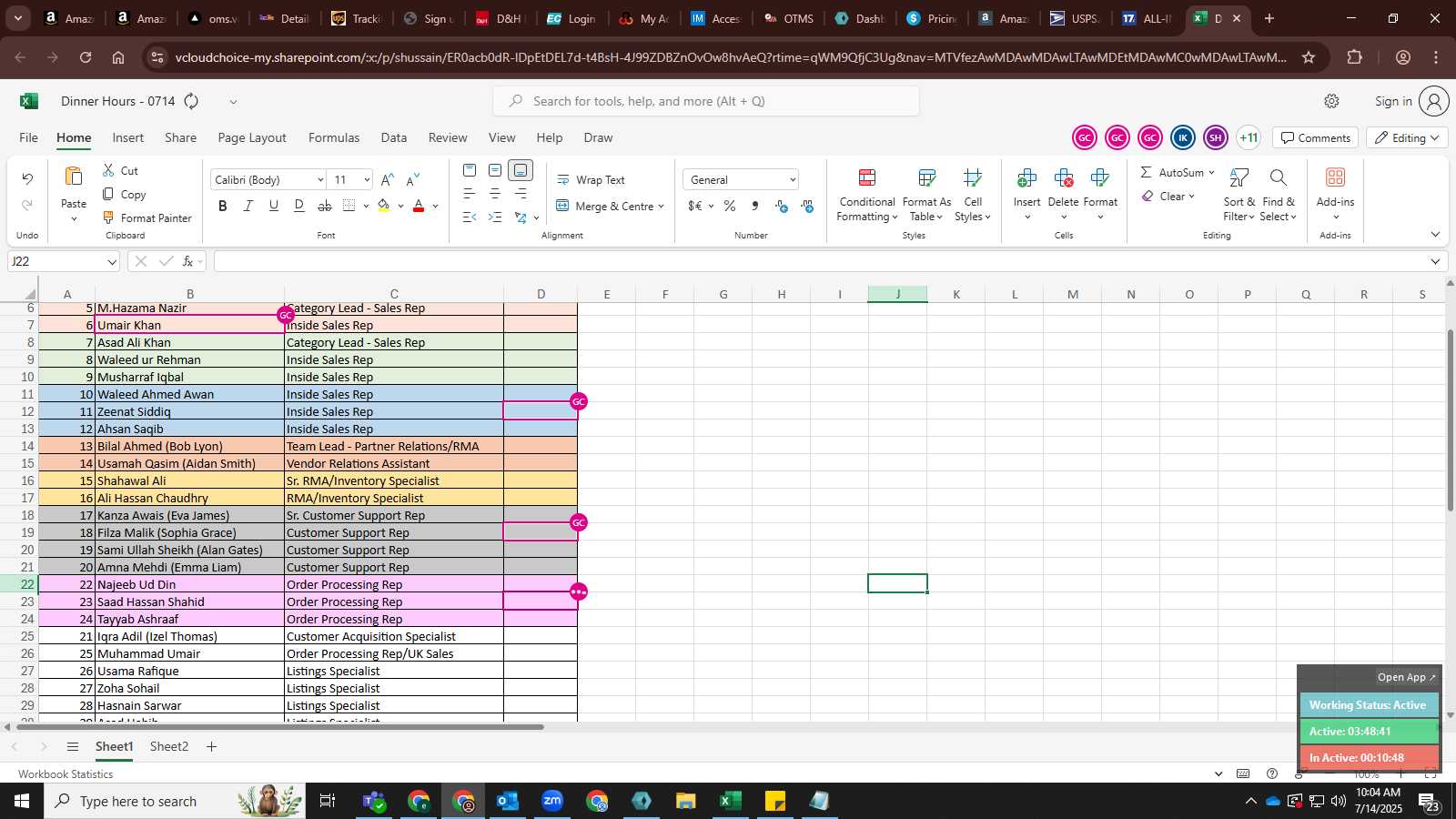Click the Redo arrow icon
Viewport: 1456px width, 819px height.
(x=27, y=206)
